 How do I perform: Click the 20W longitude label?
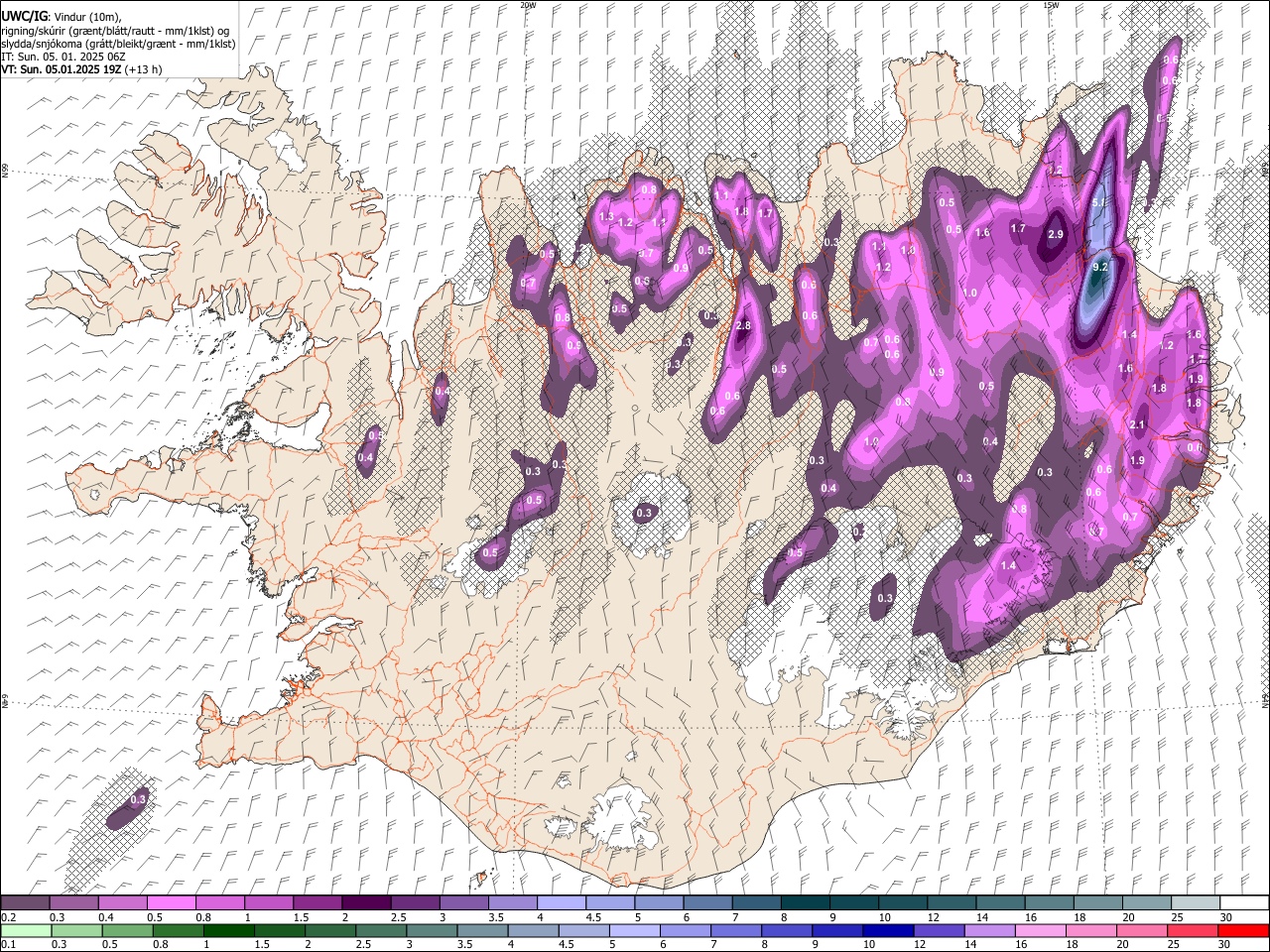click(528, 5)
